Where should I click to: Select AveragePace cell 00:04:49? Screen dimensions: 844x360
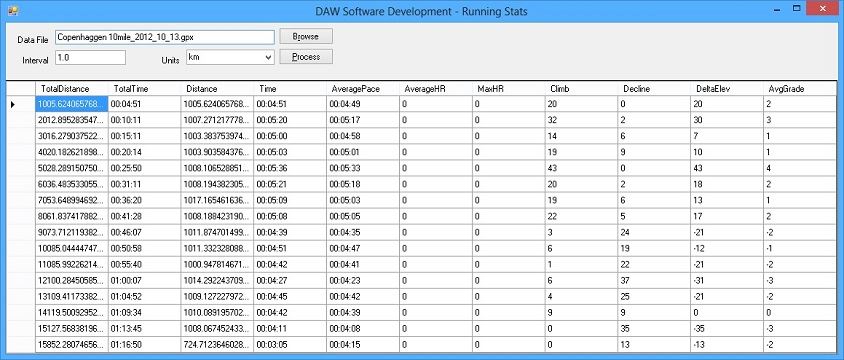[x=363, y=104]
